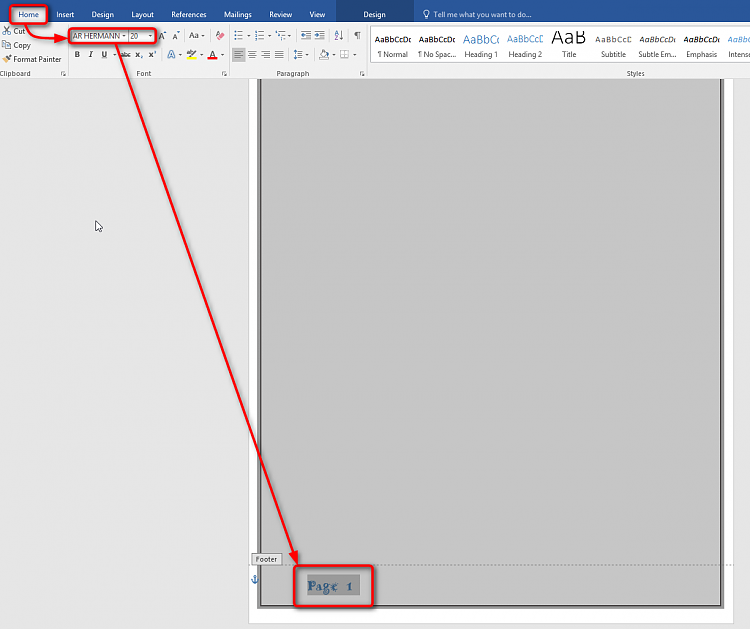
Task: Click the Decrease Indent icon
Action: point(306,35)
